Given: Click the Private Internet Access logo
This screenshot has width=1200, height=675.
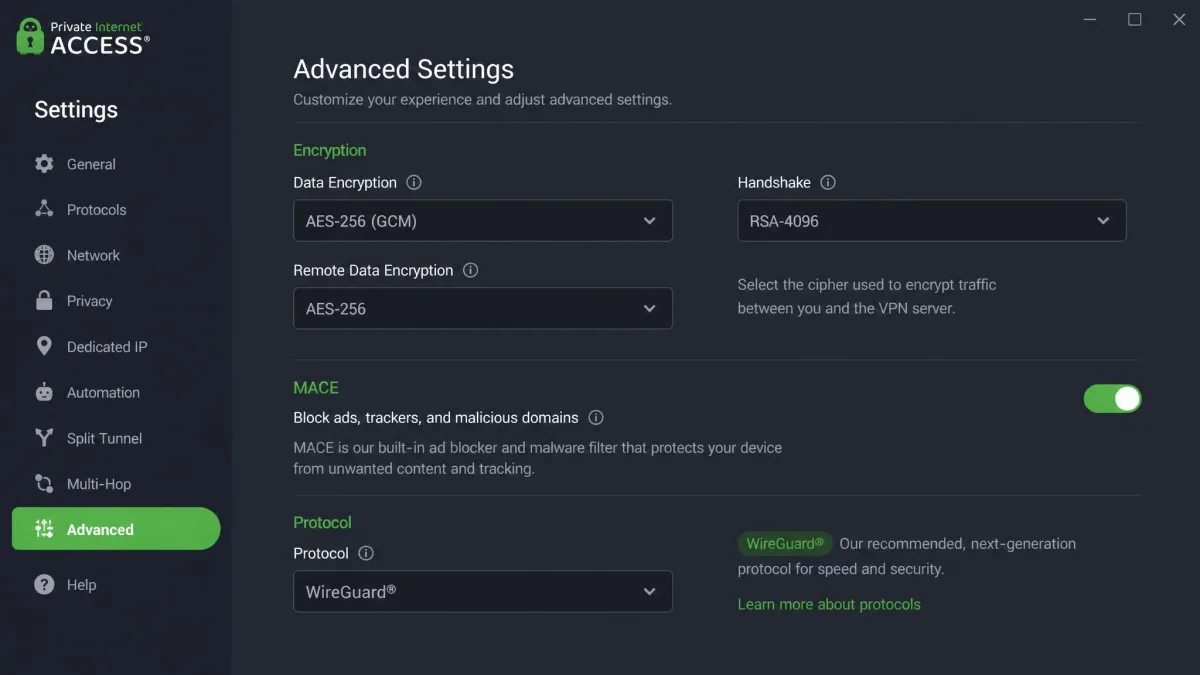Looking at the screenshot, I should point(83,37).
